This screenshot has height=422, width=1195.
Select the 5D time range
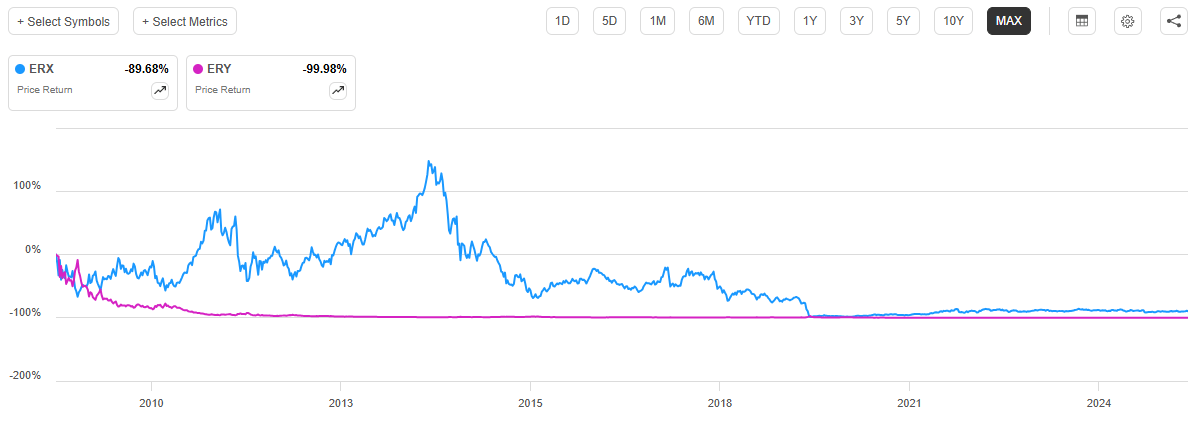(x=609, y=21)
